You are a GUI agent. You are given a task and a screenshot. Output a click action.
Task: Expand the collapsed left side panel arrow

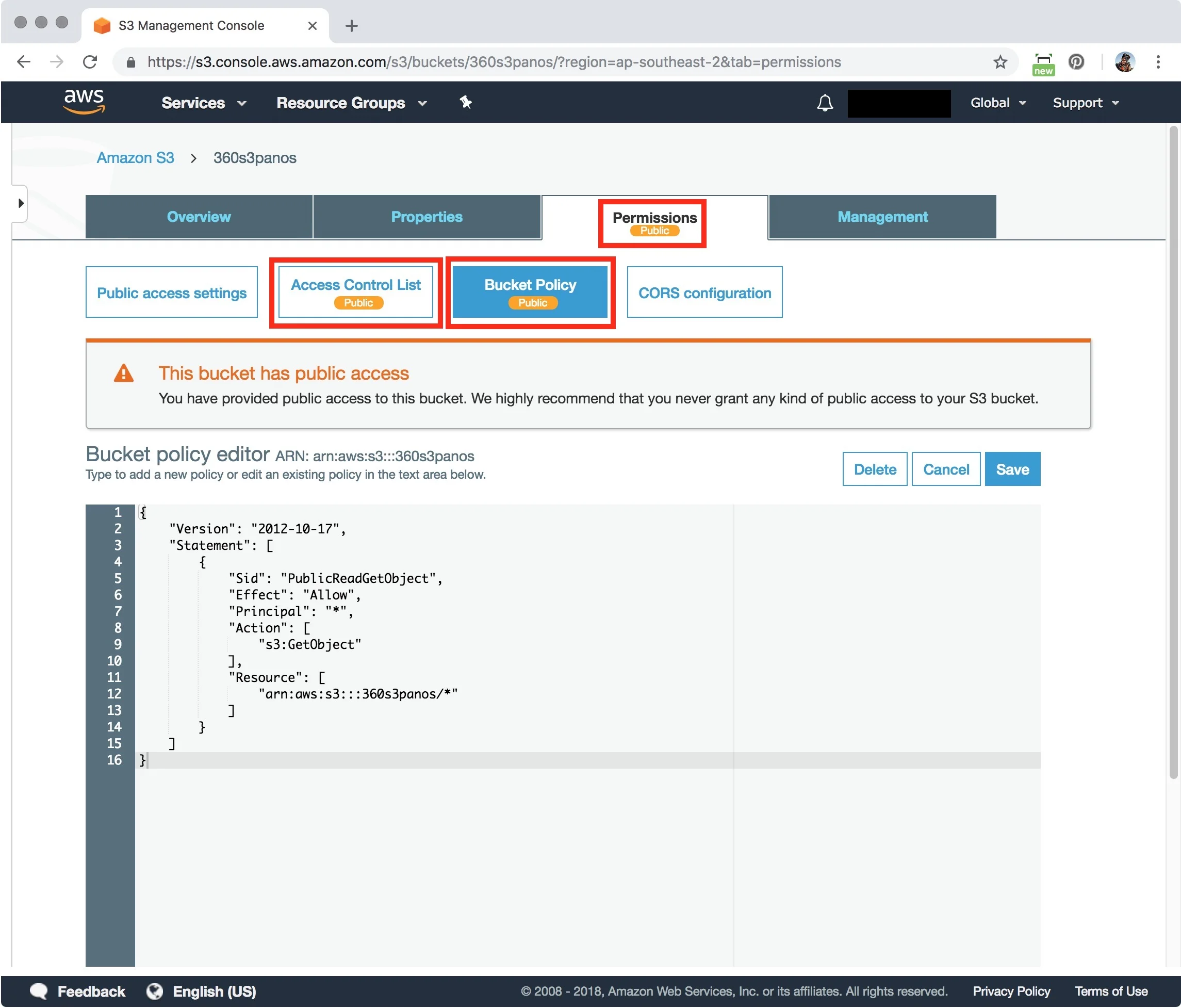tap(21, 203)
